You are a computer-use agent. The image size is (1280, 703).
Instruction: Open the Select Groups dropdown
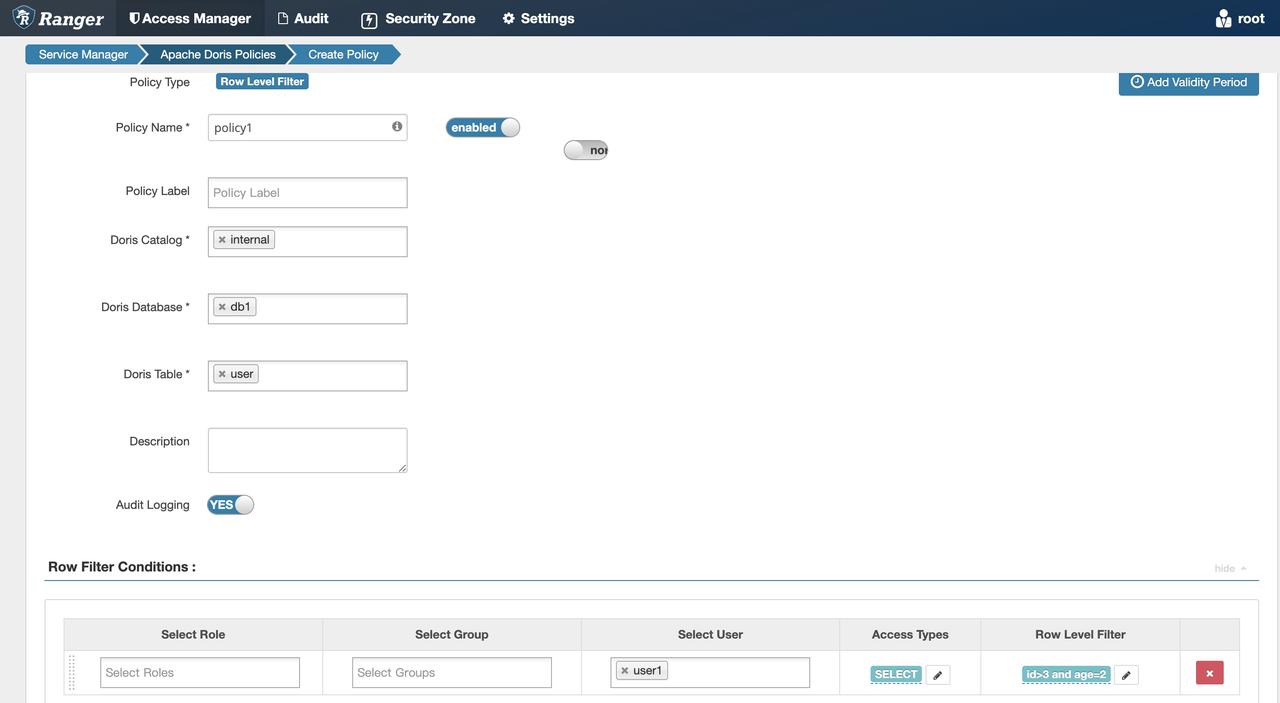click(451, 673)
